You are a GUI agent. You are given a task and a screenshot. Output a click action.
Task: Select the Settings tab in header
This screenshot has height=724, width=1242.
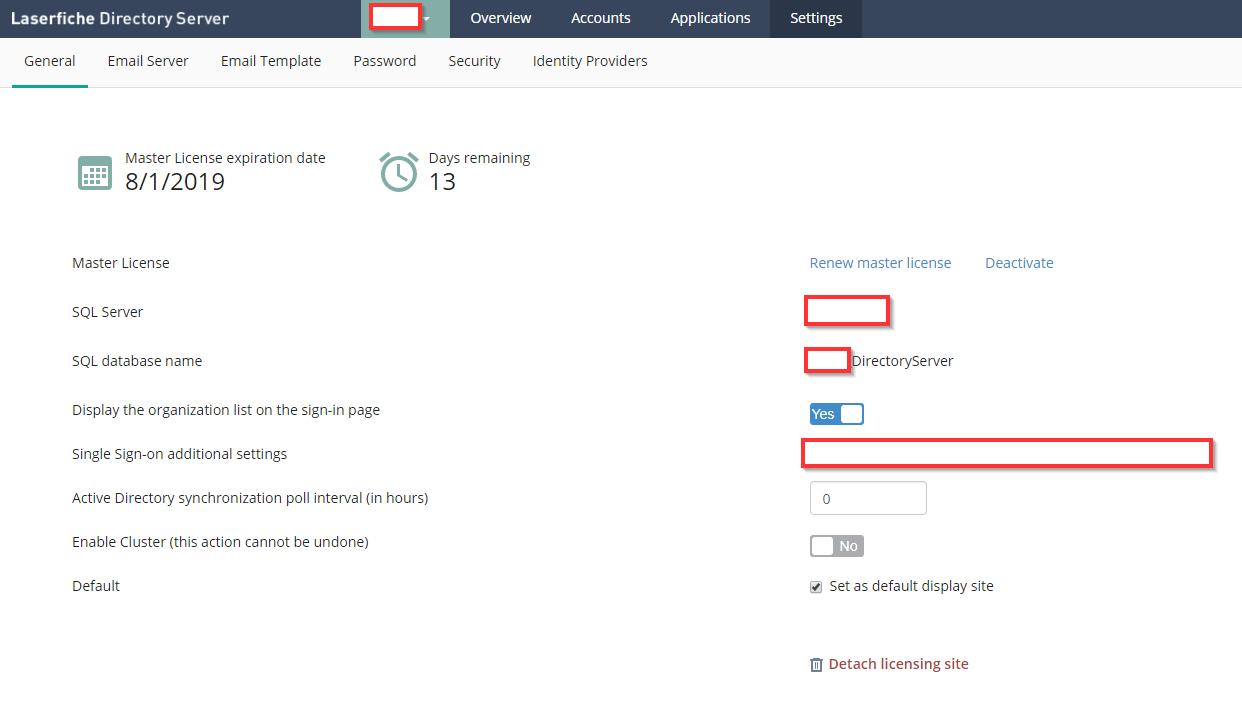tap(816, 19)
